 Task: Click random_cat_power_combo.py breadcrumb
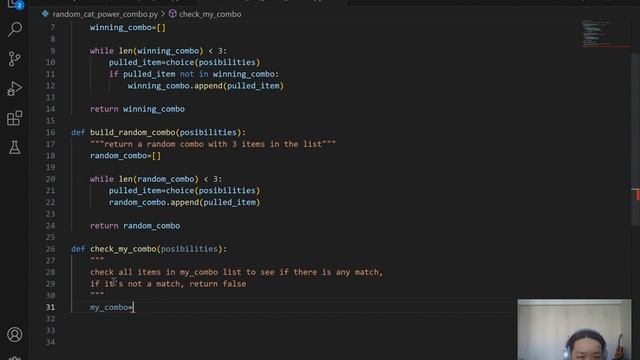105,14
